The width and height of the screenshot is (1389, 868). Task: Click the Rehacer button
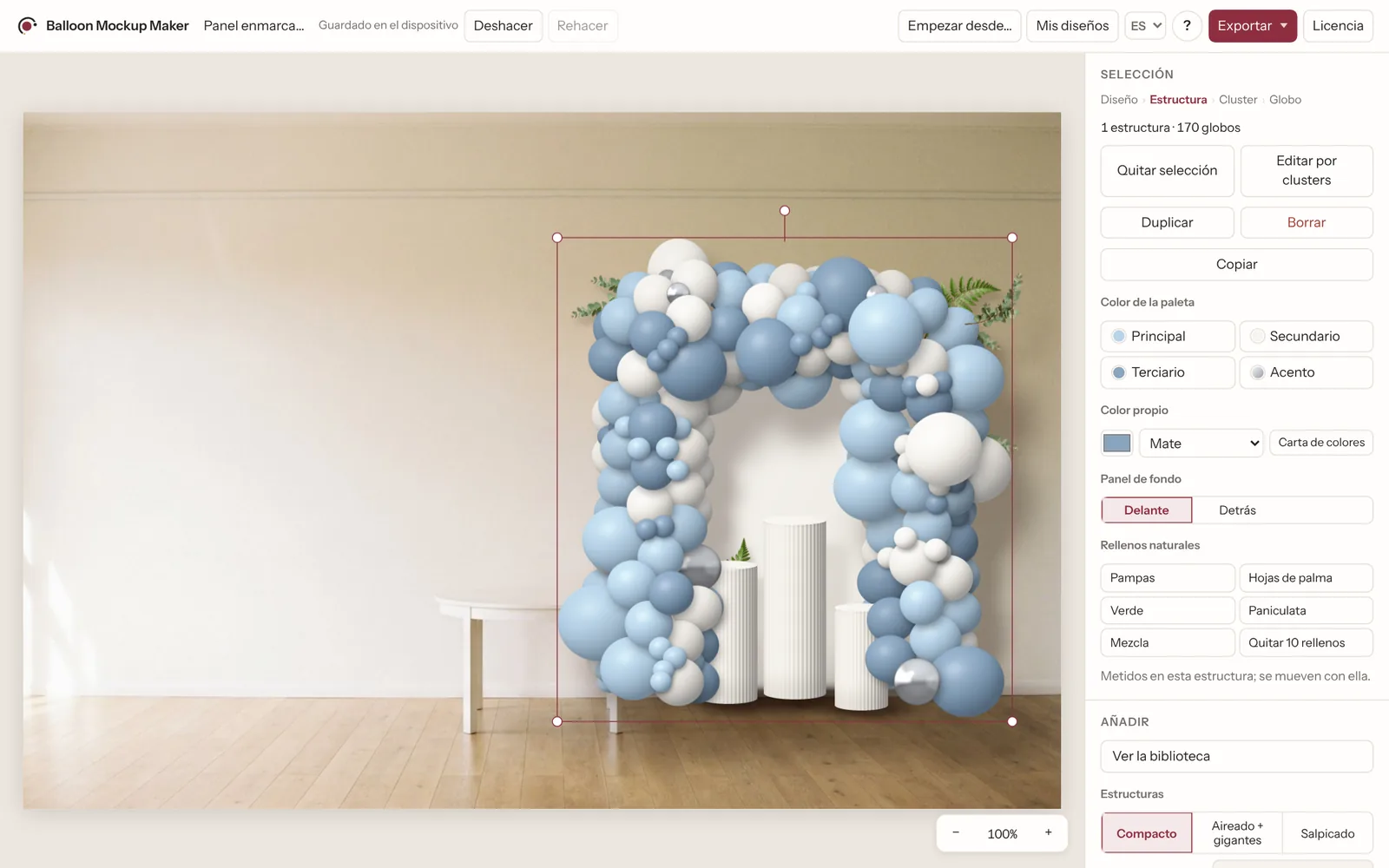(583, 26)
